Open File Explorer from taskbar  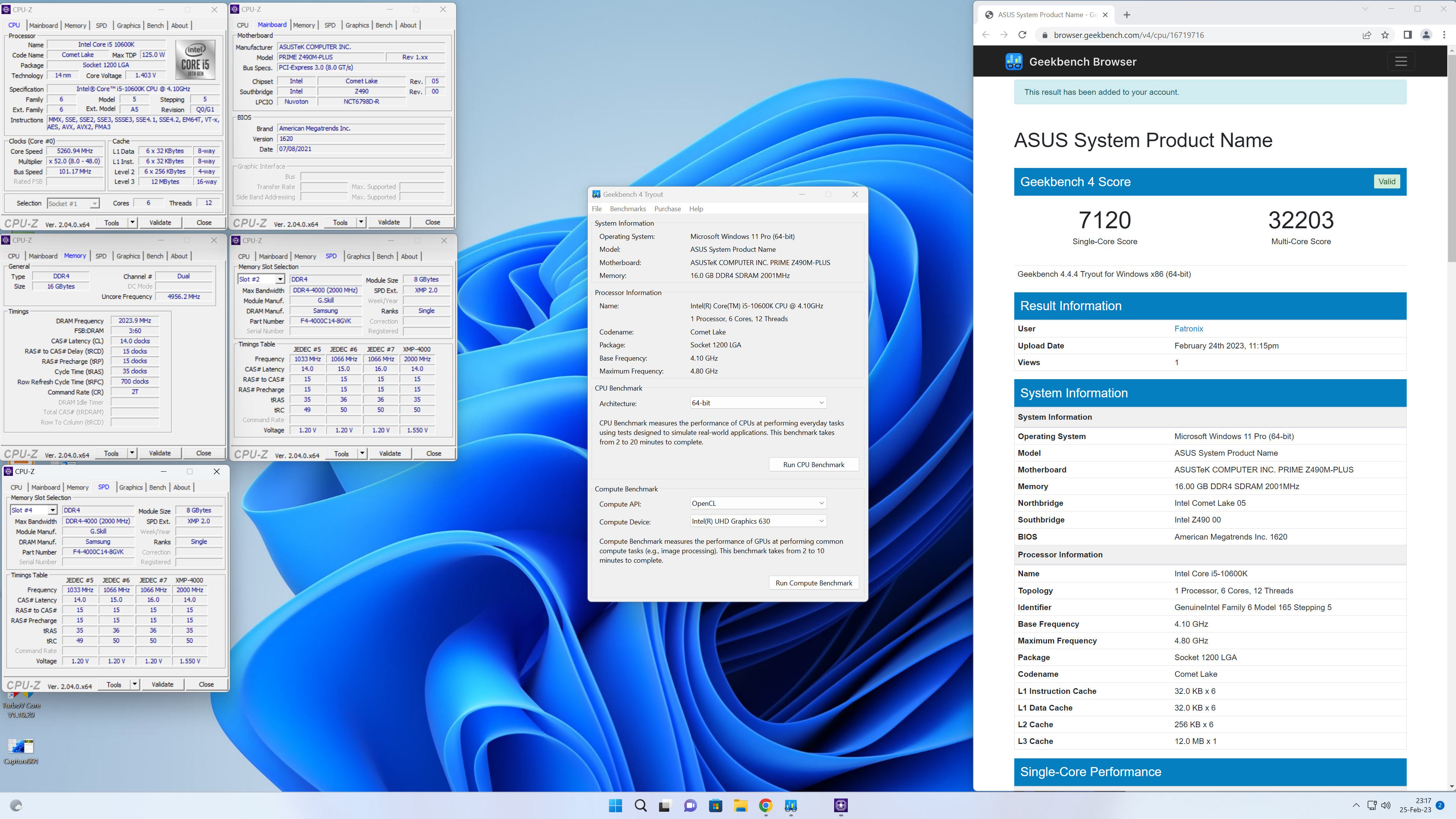click(741, 805)
